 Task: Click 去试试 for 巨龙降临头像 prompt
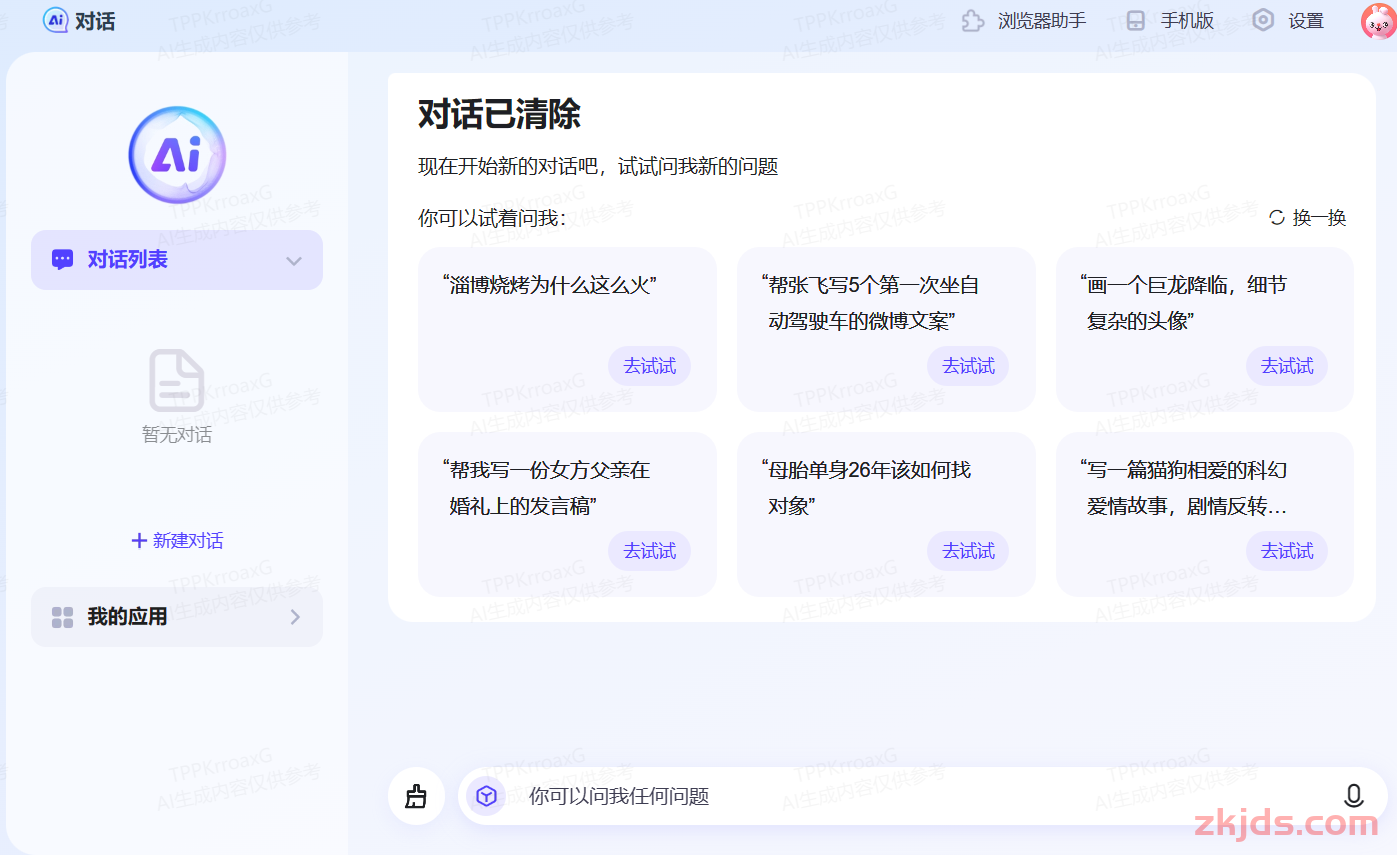(x=1287, y=366)
